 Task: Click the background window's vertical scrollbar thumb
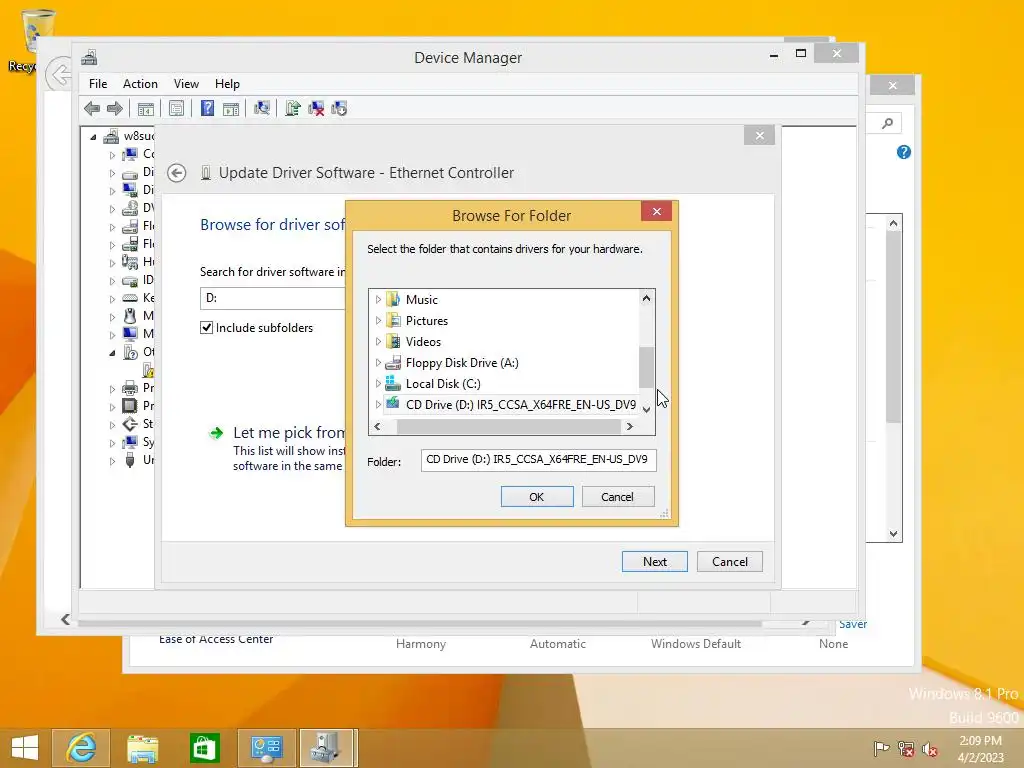[x=893, y=327]
